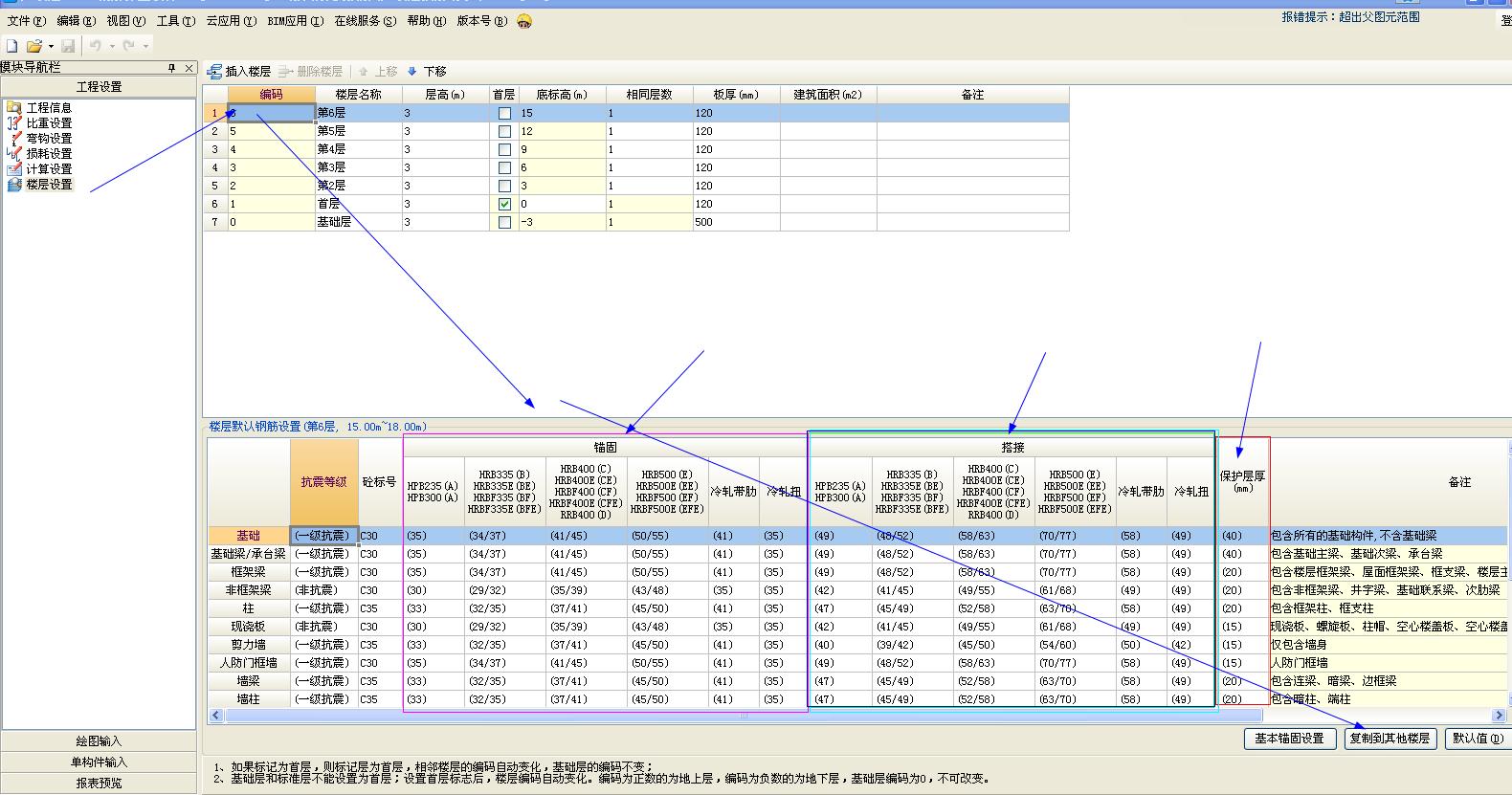This screenshot has height=795, width=1512.
Task: Click the 弯钩设置 tree icon
Action: (x=14, y=139)
